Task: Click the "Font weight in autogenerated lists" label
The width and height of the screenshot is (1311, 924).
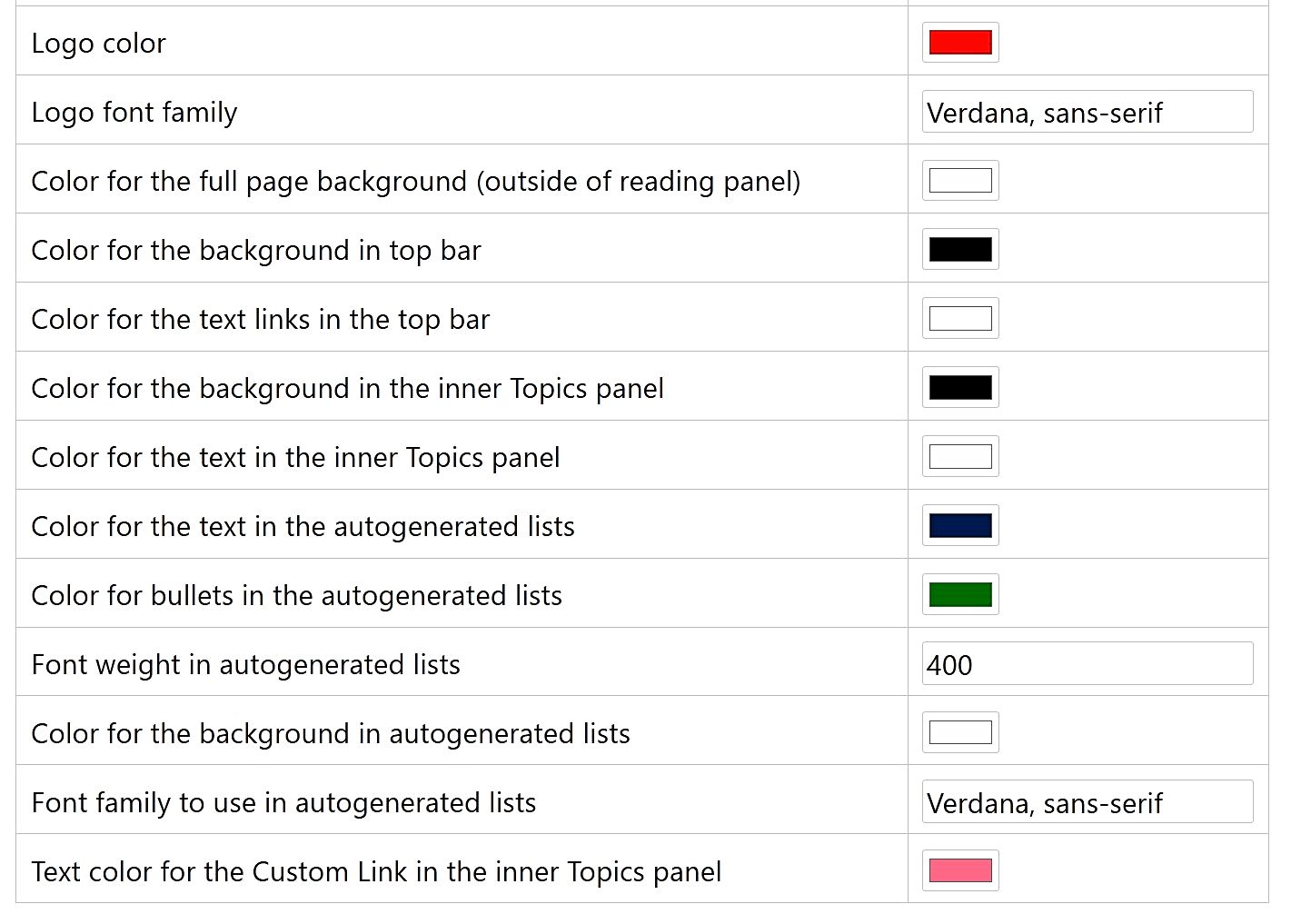Action: (x=245, y=665)
